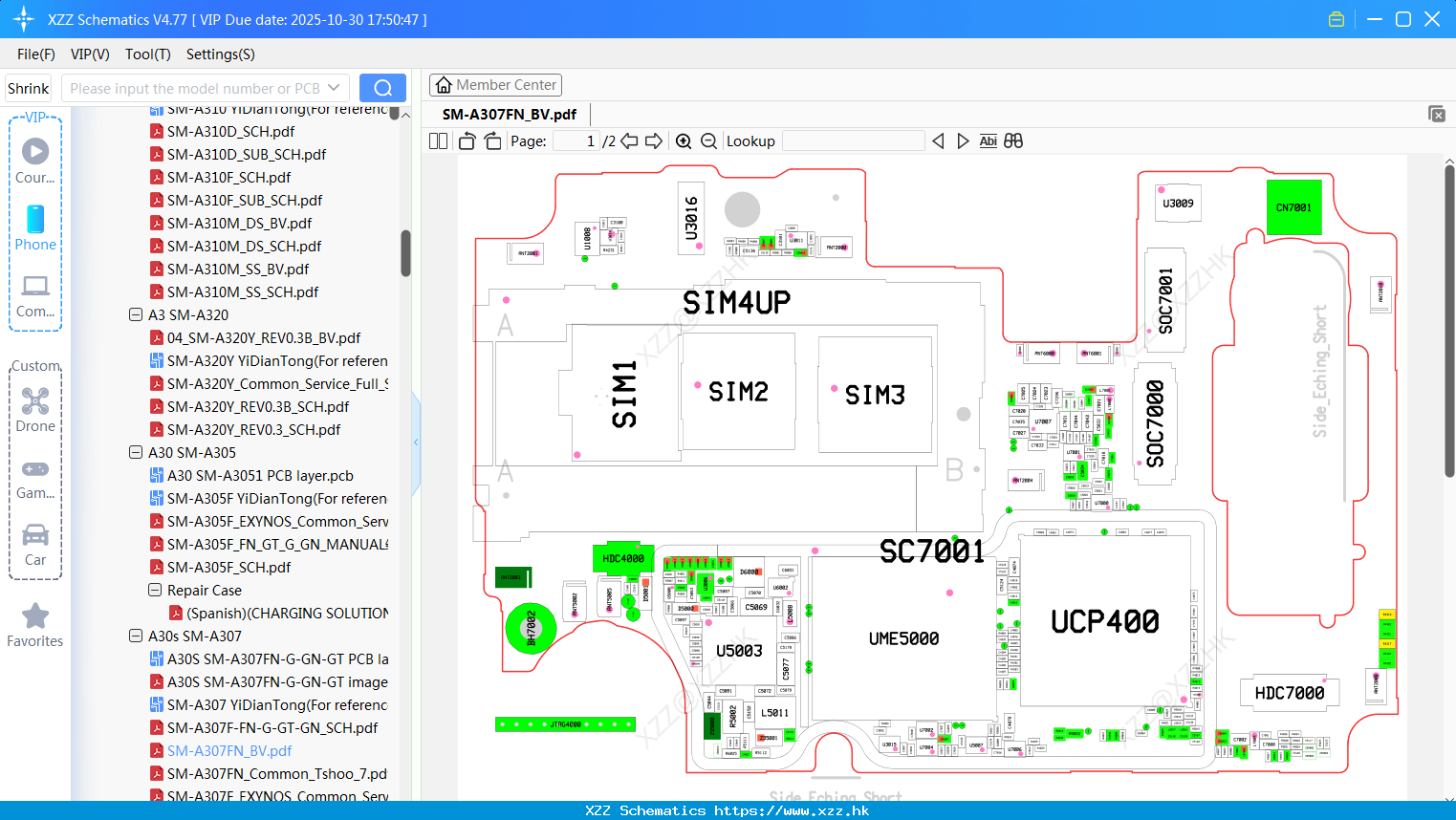Image resolution: width=1456 pixels, height=820 pixels.
Task: Toggle the two-page view icon
Action: tap(438, 140)
